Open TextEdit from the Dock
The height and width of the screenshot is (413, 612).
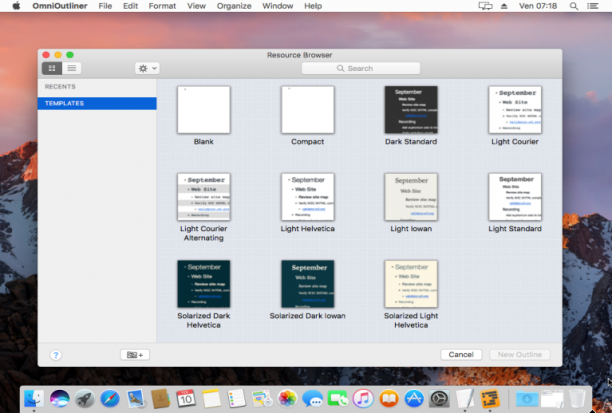(465, 399)
